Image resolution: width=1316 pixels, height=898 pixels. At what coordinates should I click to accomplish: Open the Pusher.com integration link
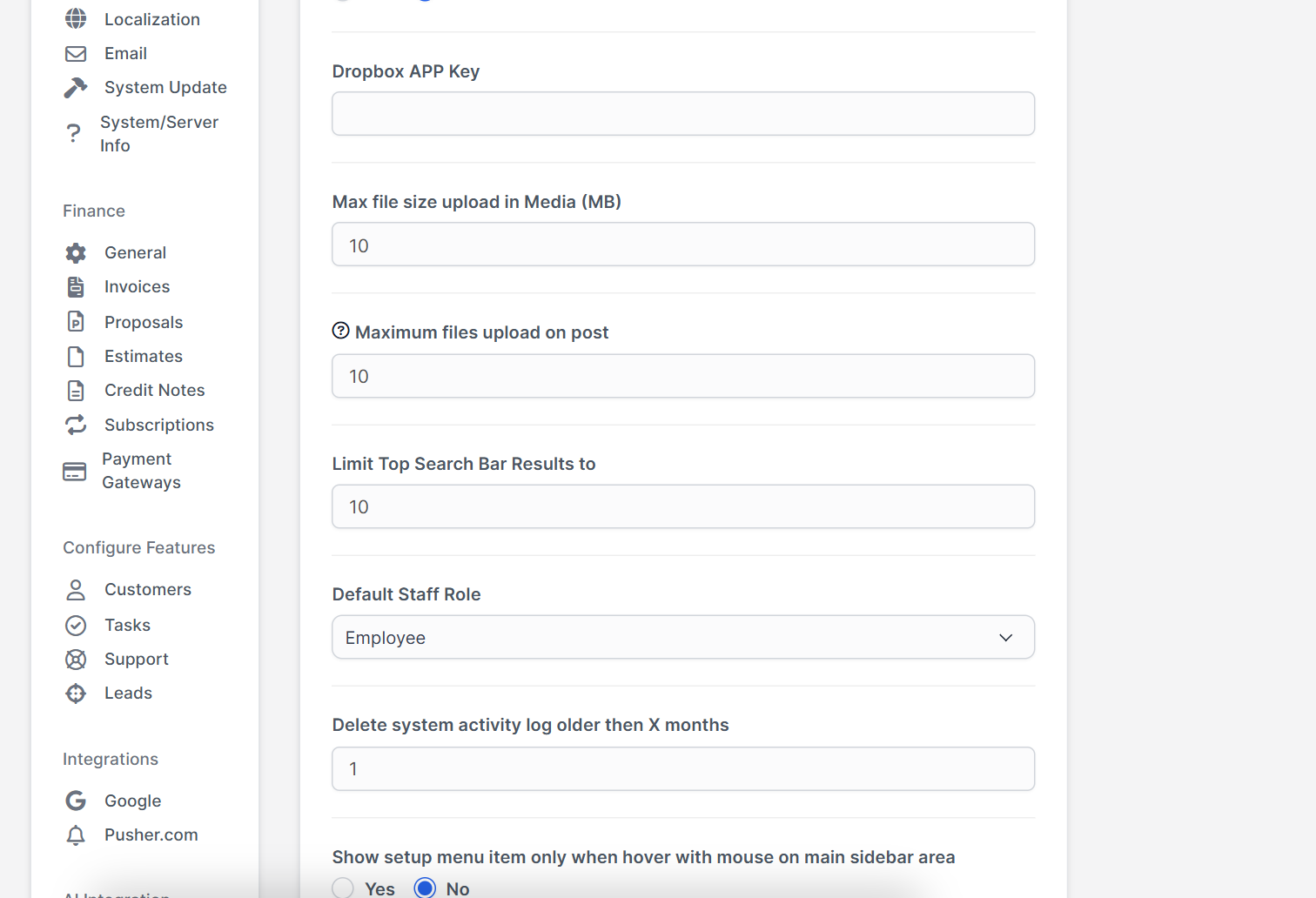click(151, 835)
